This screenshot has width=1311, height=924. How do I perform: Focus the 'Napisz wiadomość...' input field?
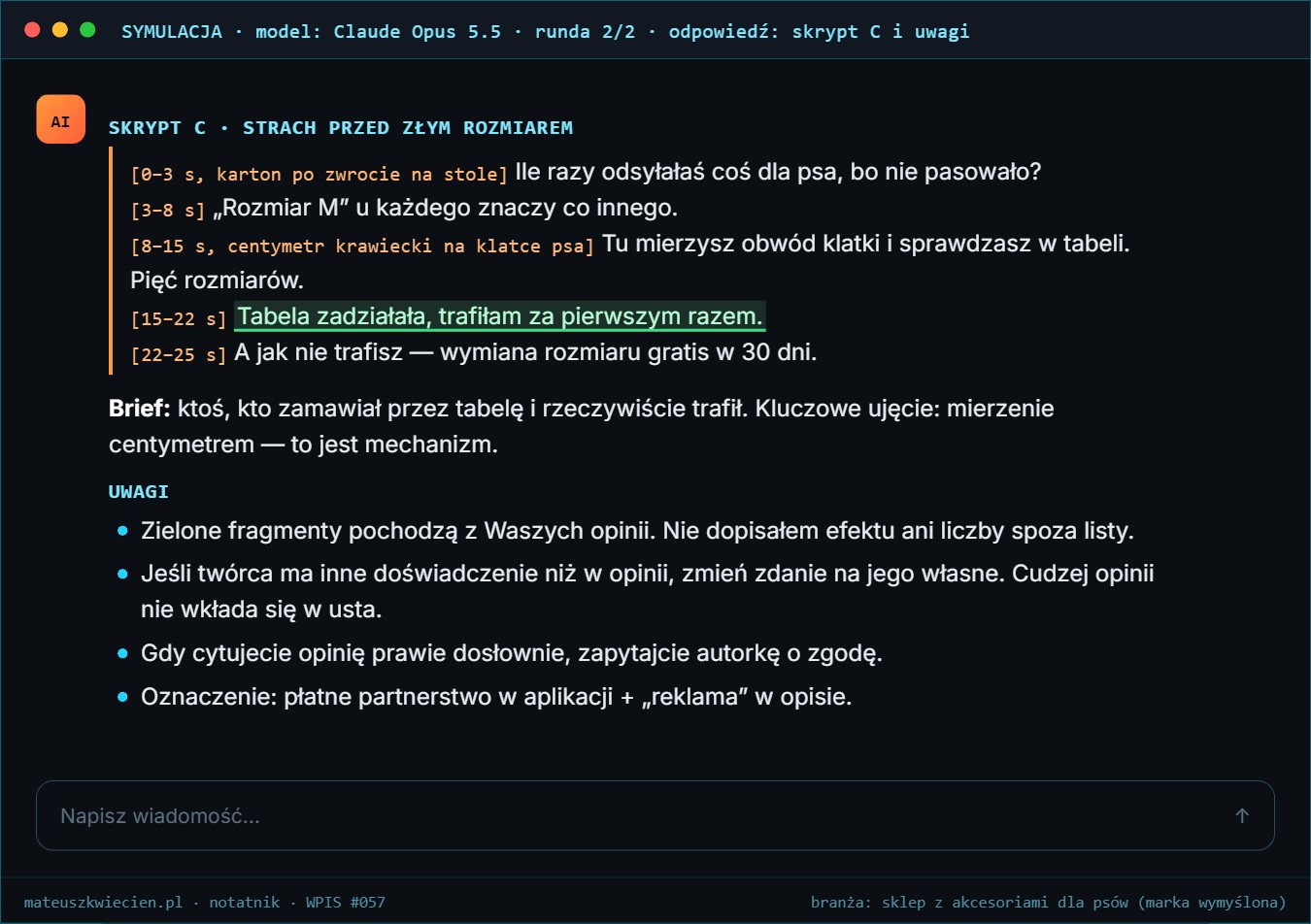tap(655, 815)
